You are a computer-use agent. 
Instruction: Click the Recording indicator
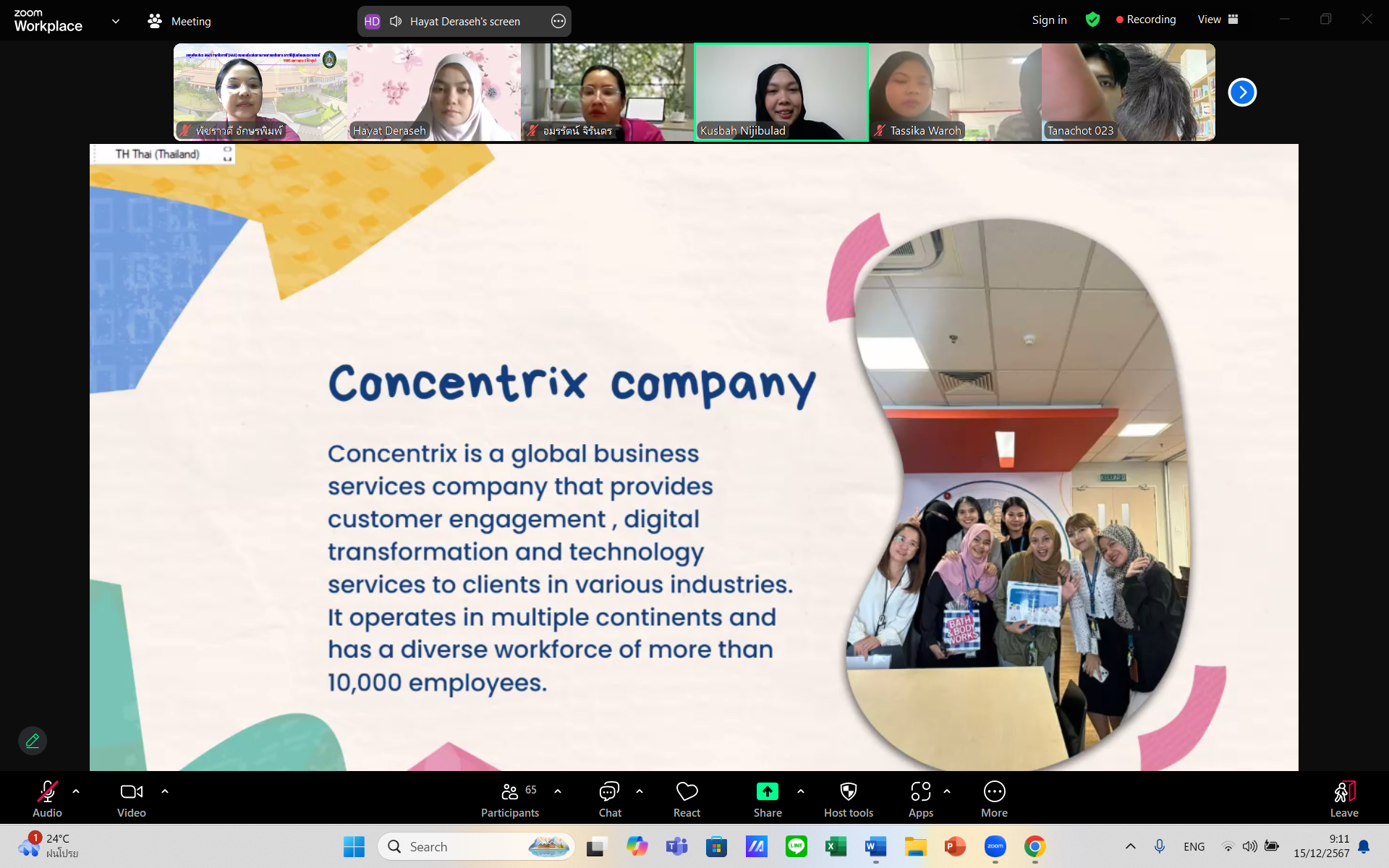1146,20
